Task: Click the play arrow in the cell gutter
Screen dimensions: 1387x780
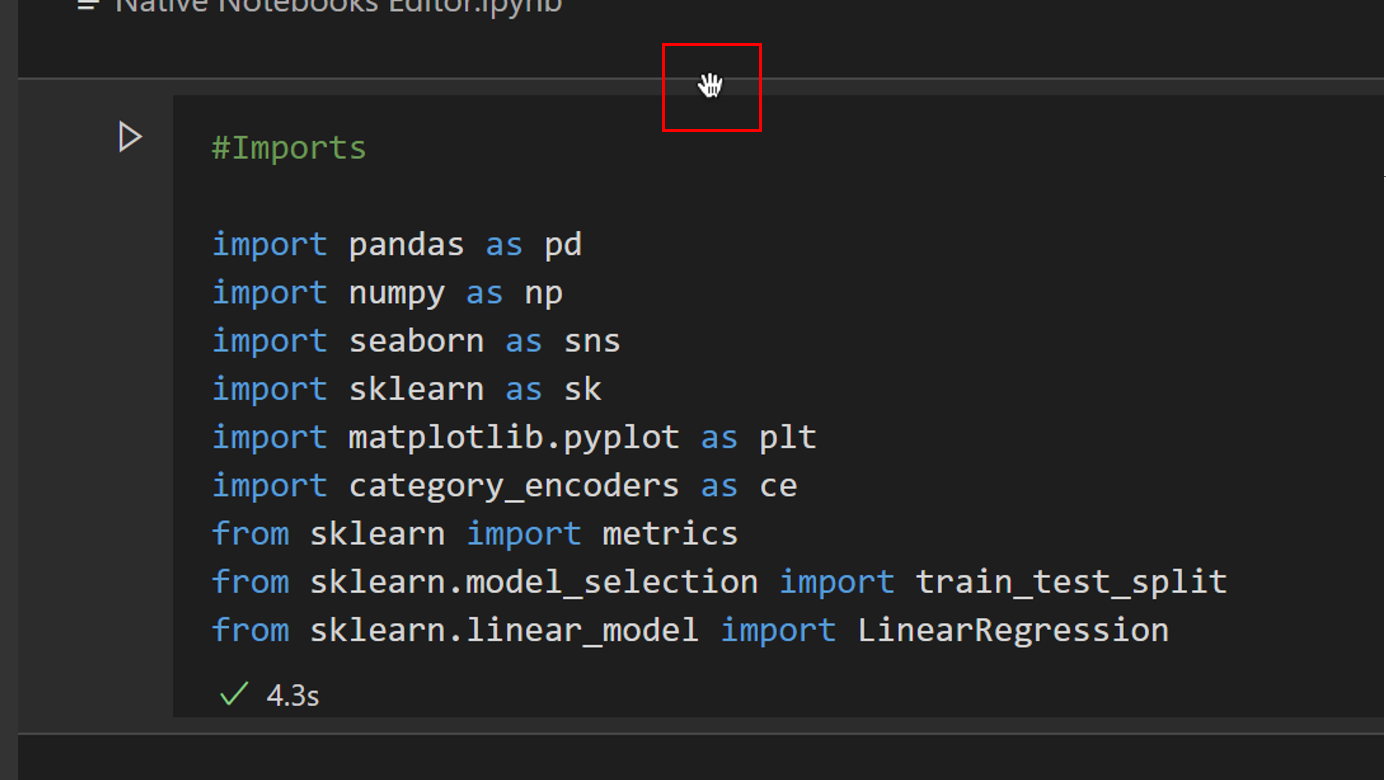Action: pyautogui.click(x=130, y=137)
